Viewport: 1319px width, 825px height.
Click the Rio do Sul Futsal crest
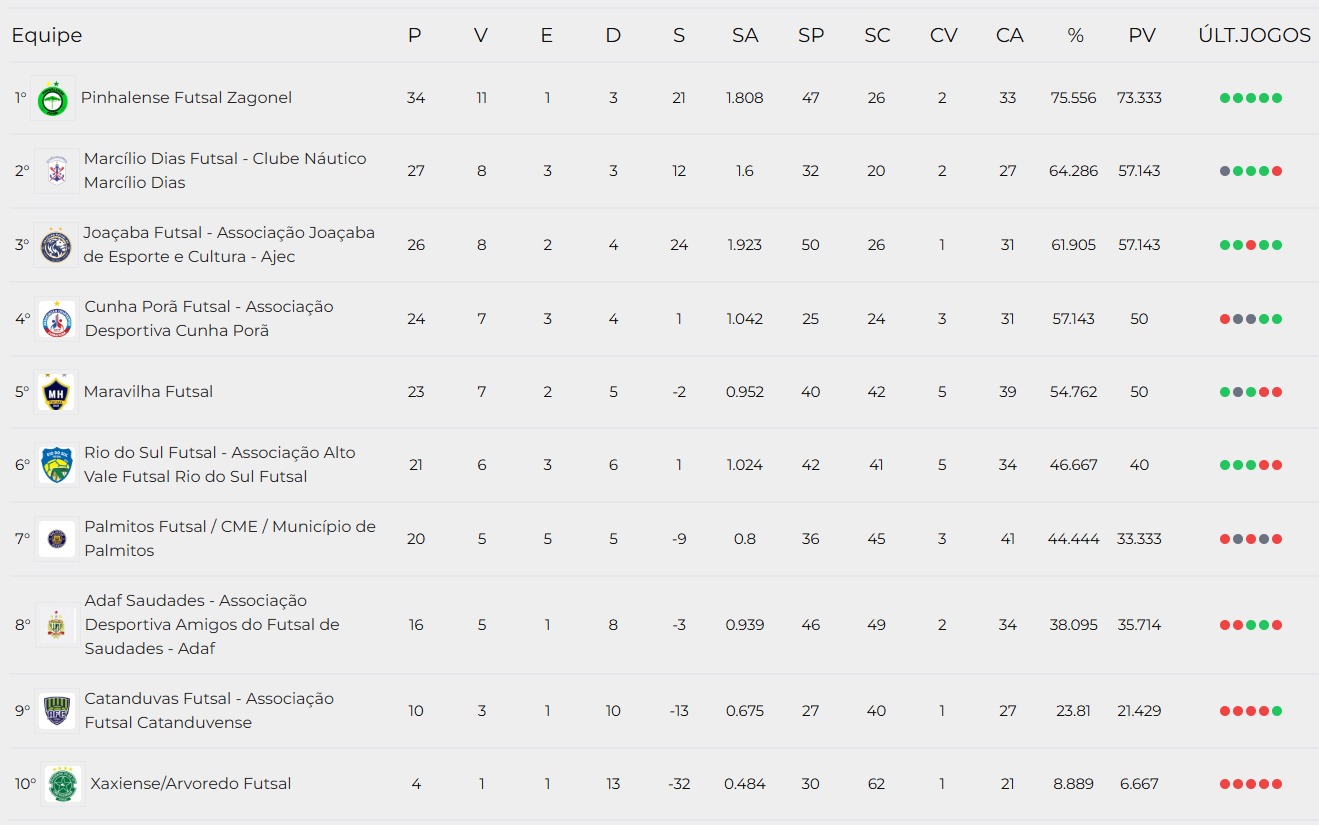(56, 465)
